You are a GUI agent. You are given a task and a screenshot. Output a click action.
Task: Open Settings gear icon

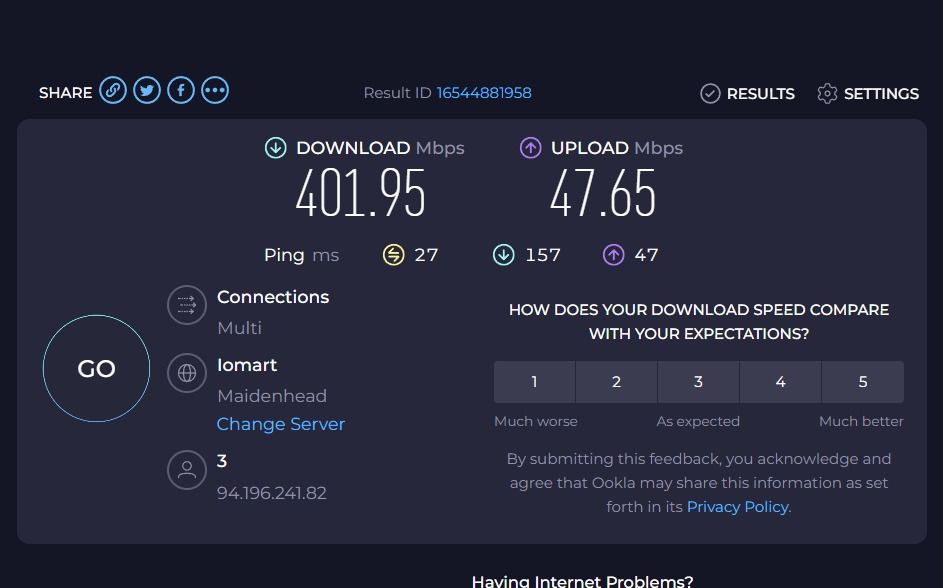[x=827, y=93]
